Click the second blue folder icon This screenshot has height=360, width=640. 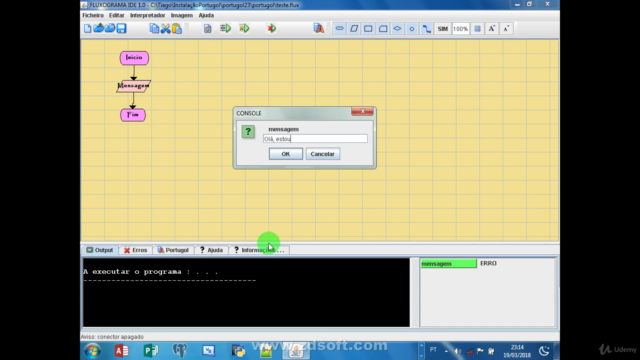110,28
